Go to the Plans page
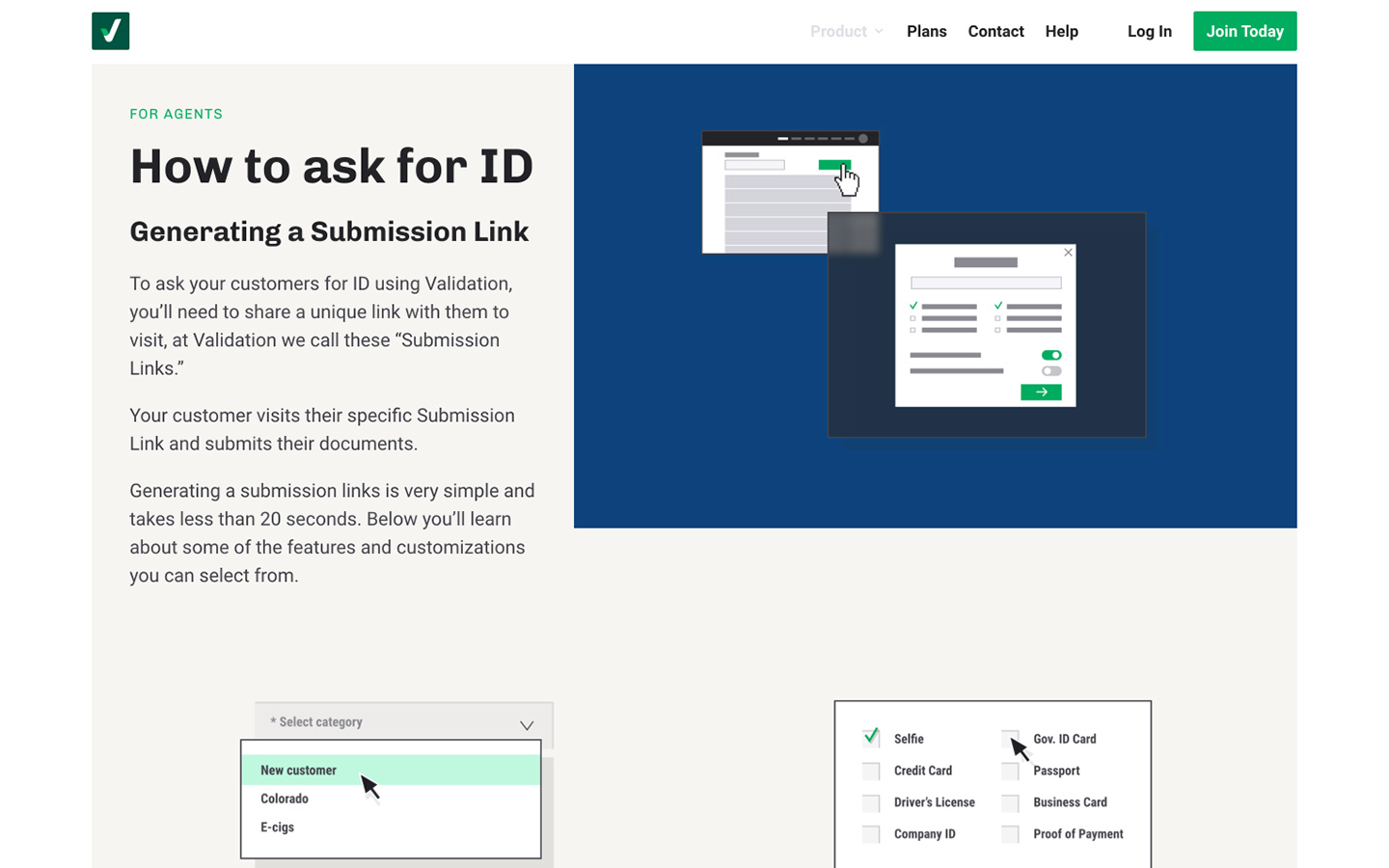This screenshot has width=1389, height=868. pyautogui.click(x=926, y=32)
